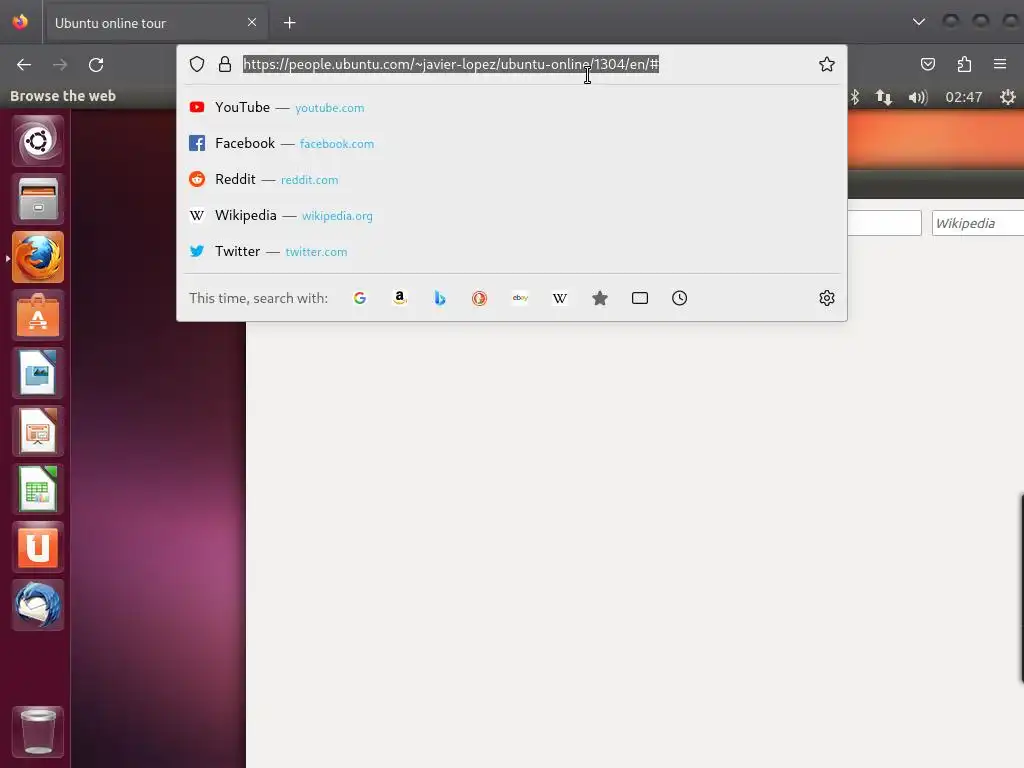Image resolution: width=1024 pixels, height=768 pixels.
Task: Open the 02:47 clock indicator
Action: pyautogui.click(x=964, y=97)
